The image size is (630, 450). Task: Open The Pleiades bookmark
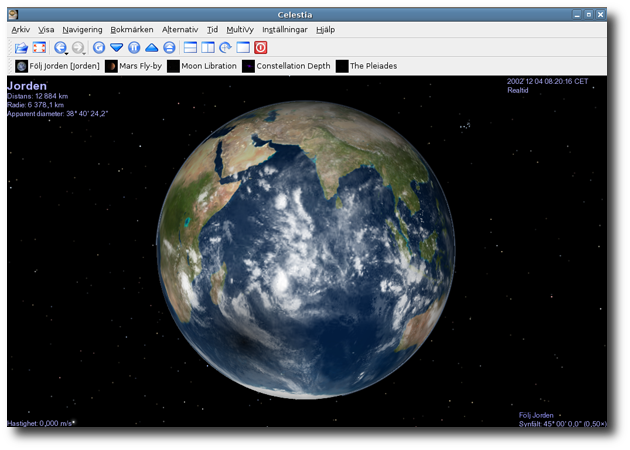pyautogui.click(x=366, y=66)
